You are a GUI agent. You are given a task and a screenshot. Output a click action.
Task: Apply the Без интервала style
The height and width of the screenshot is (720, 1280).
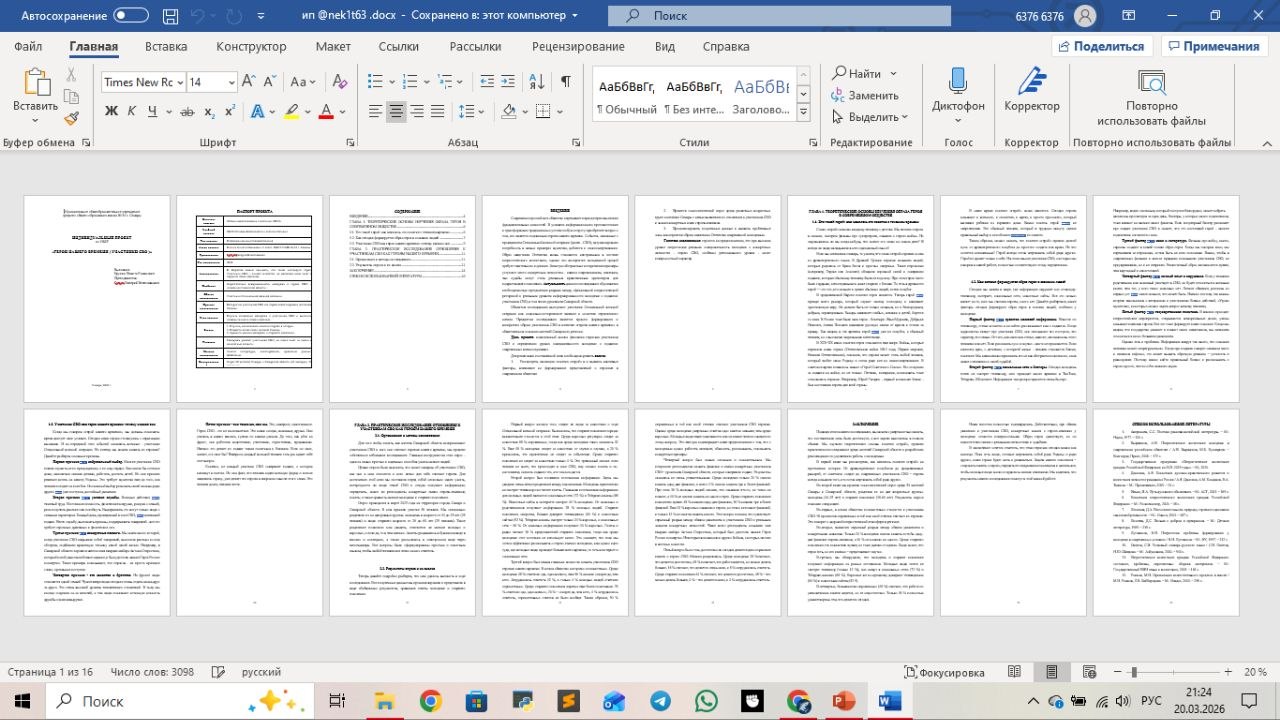tap(696, 94)
